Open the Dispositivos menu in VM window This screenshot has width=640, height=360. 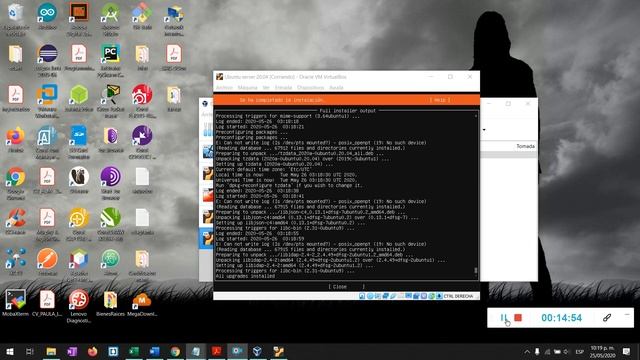[310, 88]
